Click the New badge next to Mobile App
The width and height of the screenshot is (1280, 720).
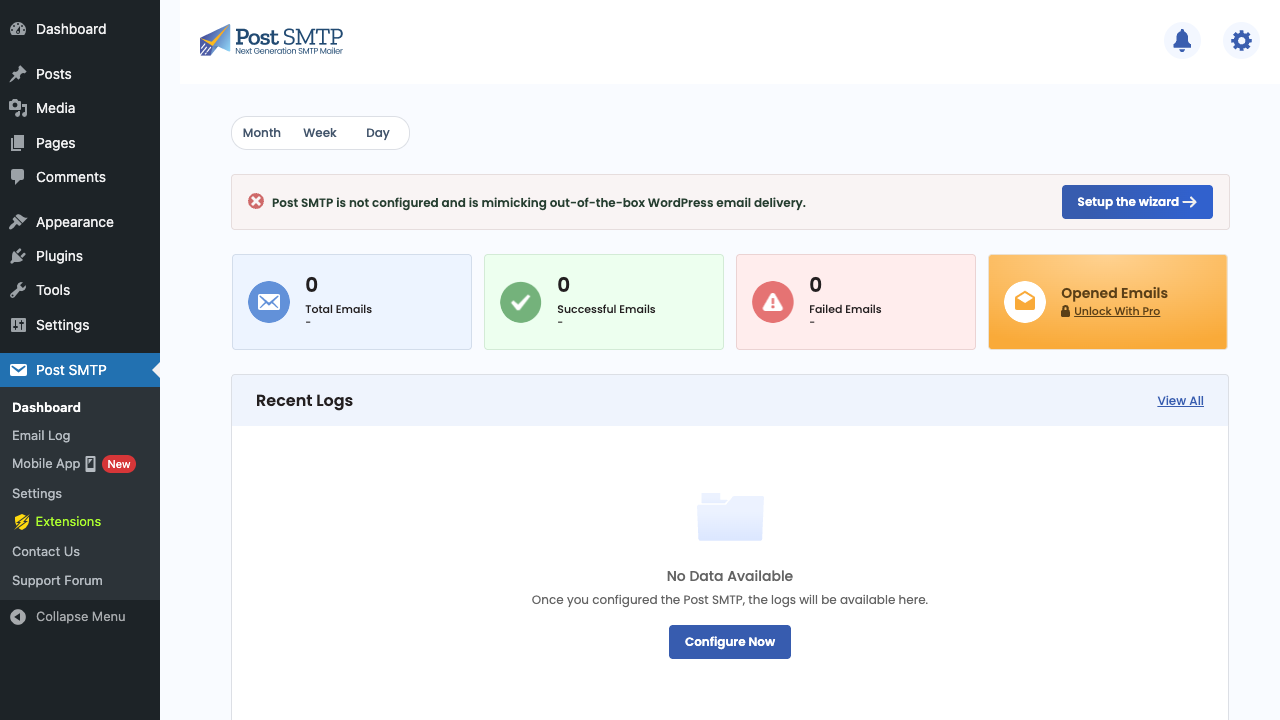[119, 464]
